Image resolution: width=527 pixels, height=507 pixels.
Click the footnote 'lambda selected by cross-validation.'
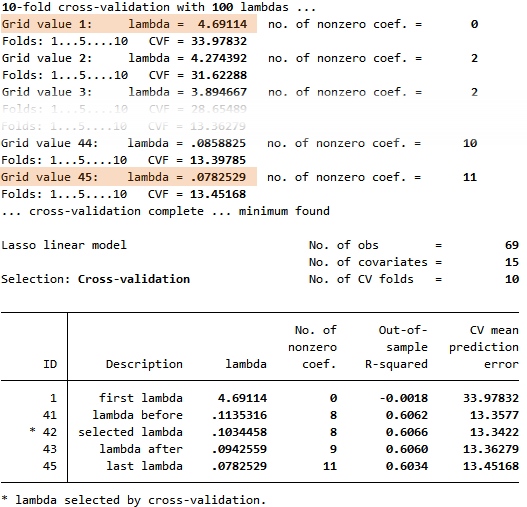[140, 500]
